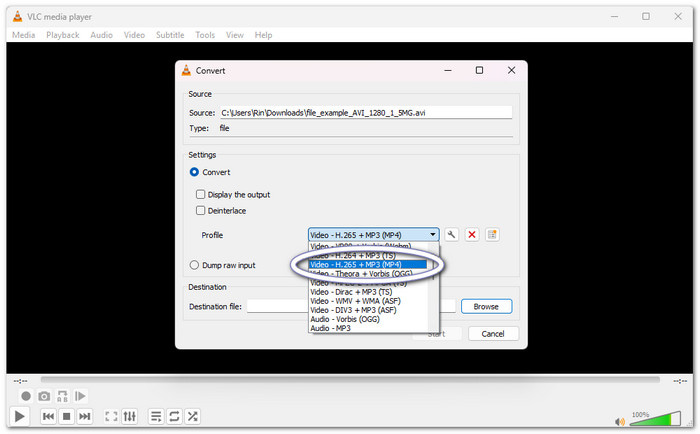The image size is (700, 434).
Task: Stop playback with the stop button
Action: 67,416
